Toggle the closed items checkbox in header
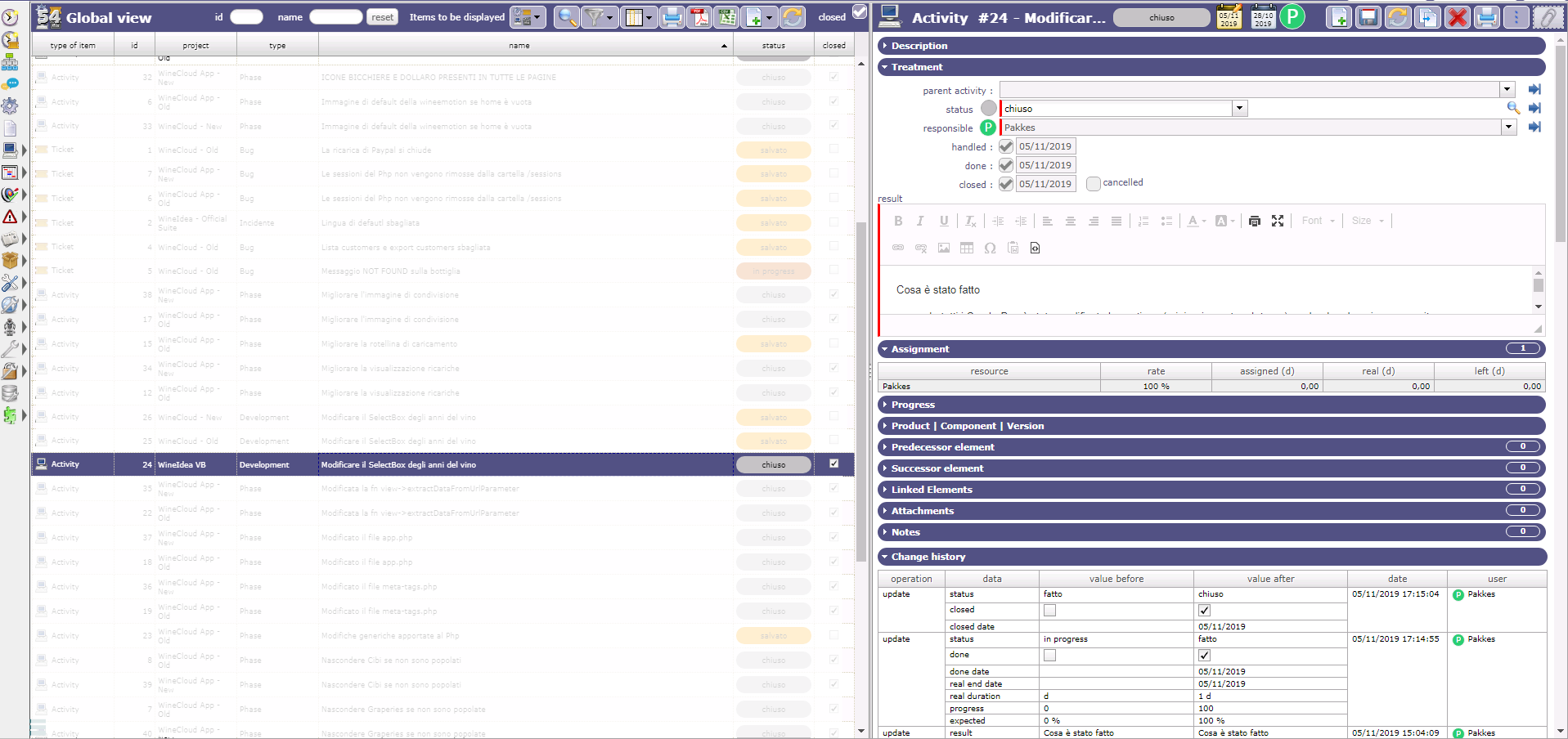 (x=859, y=11)
